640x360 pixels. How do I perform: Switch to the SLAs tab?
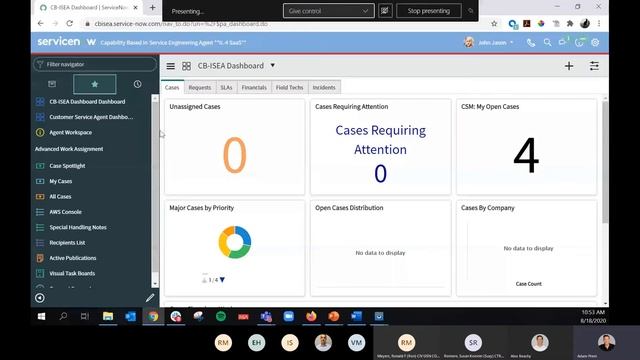[226, 87]
